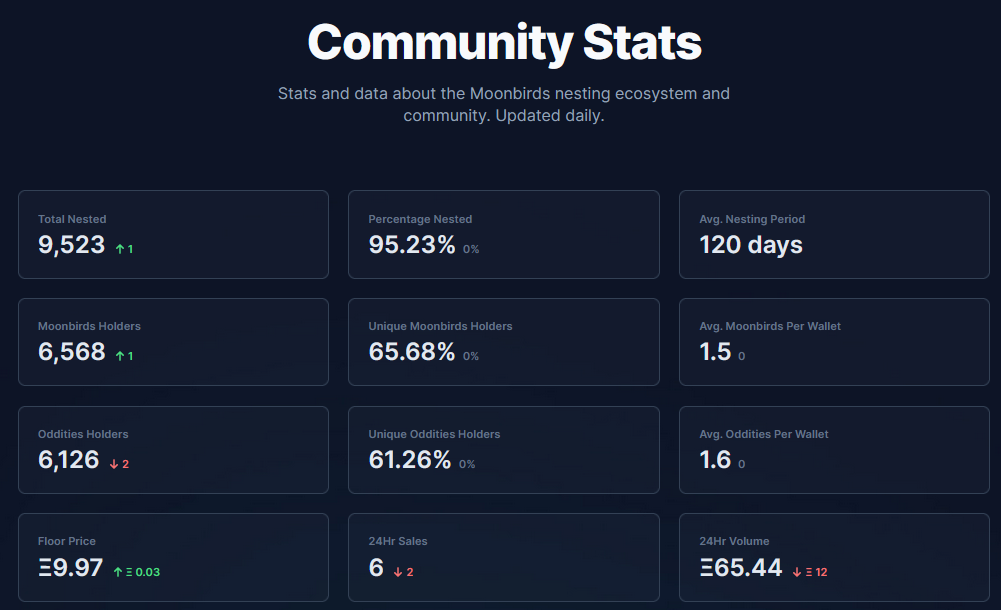
Task: Select the Floor Price label
Action: tap(66, 541)
